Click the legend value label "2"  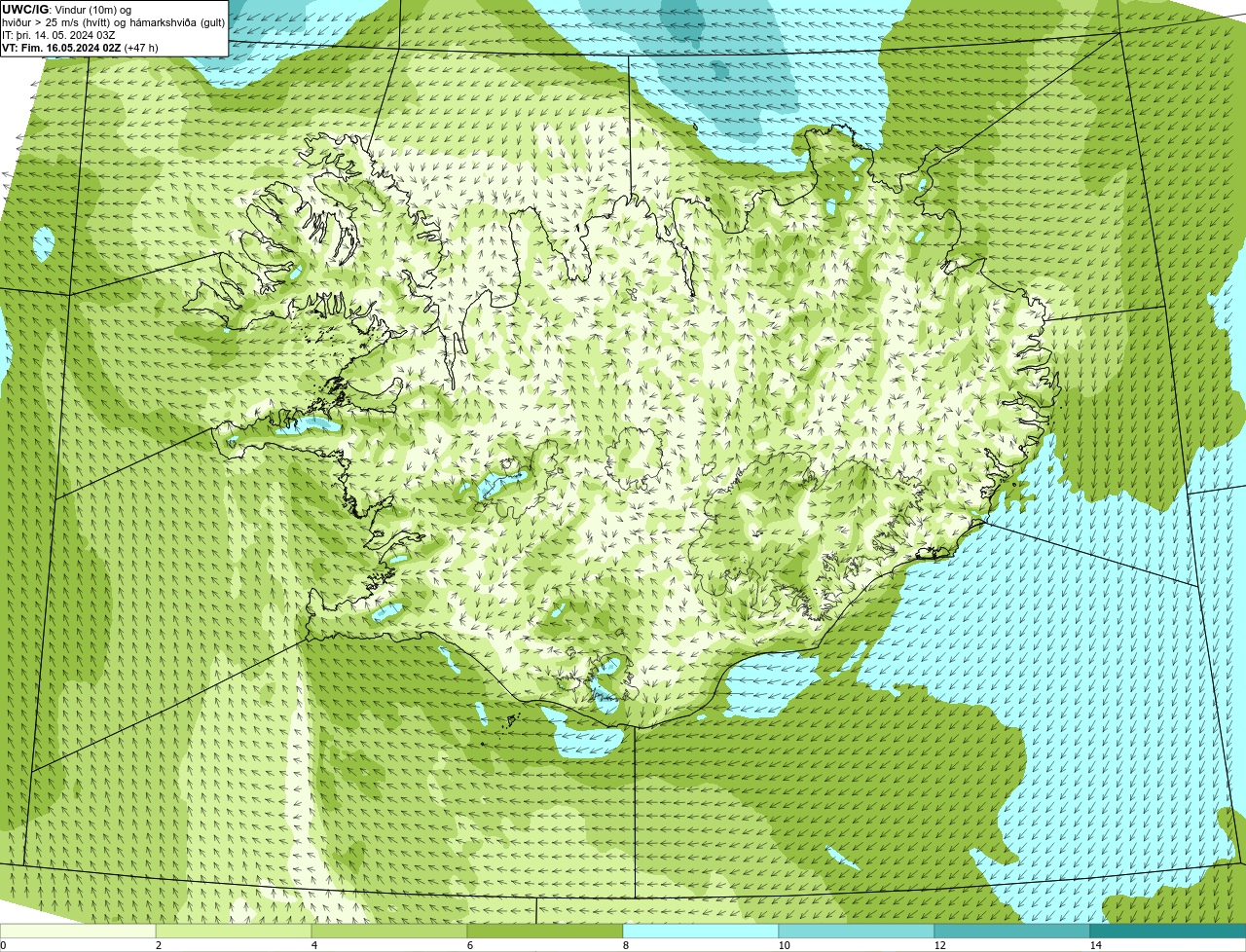pos(158,945)
